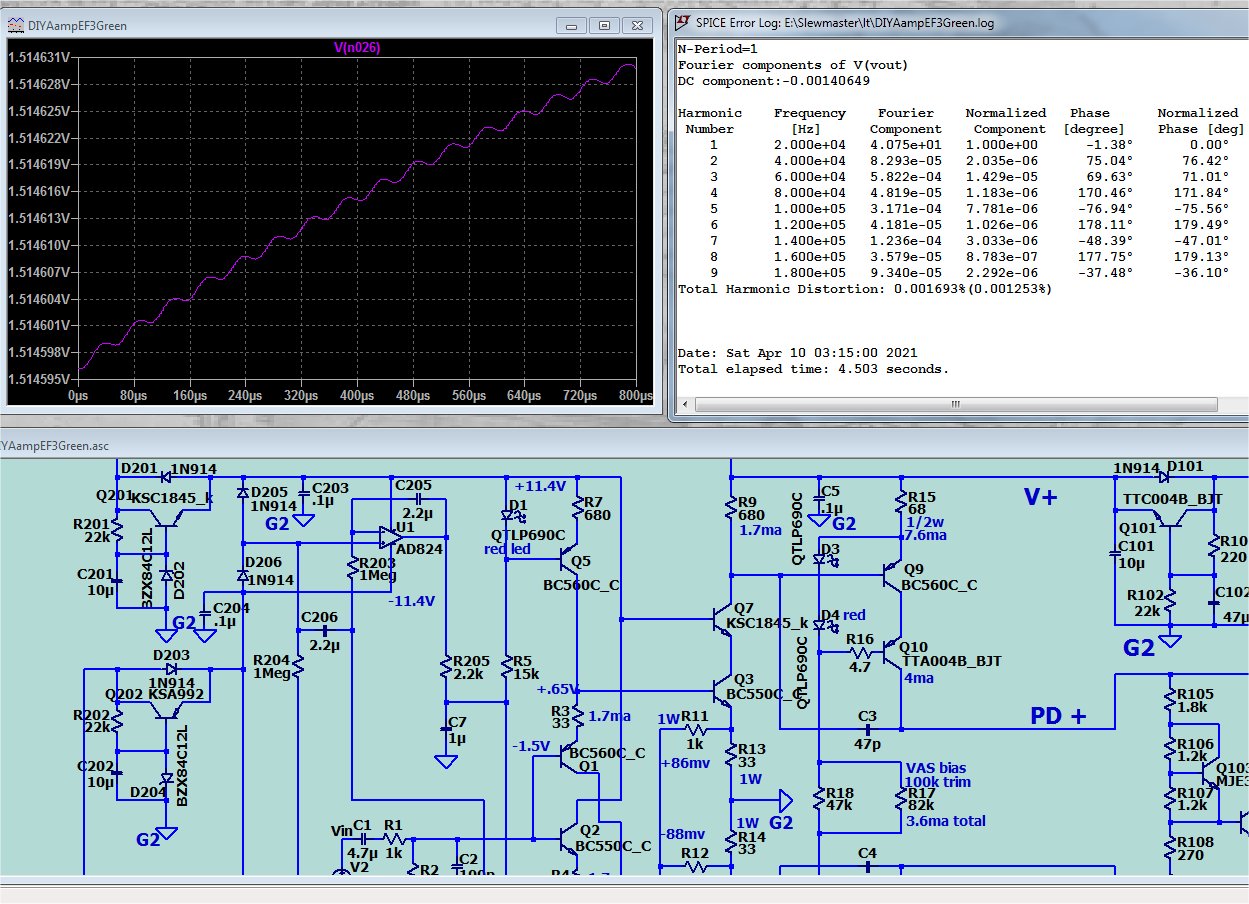The image size is (1249, 904).
Task: Close the DIYAampEF3Green waveform window
Action: coord(636,25)
